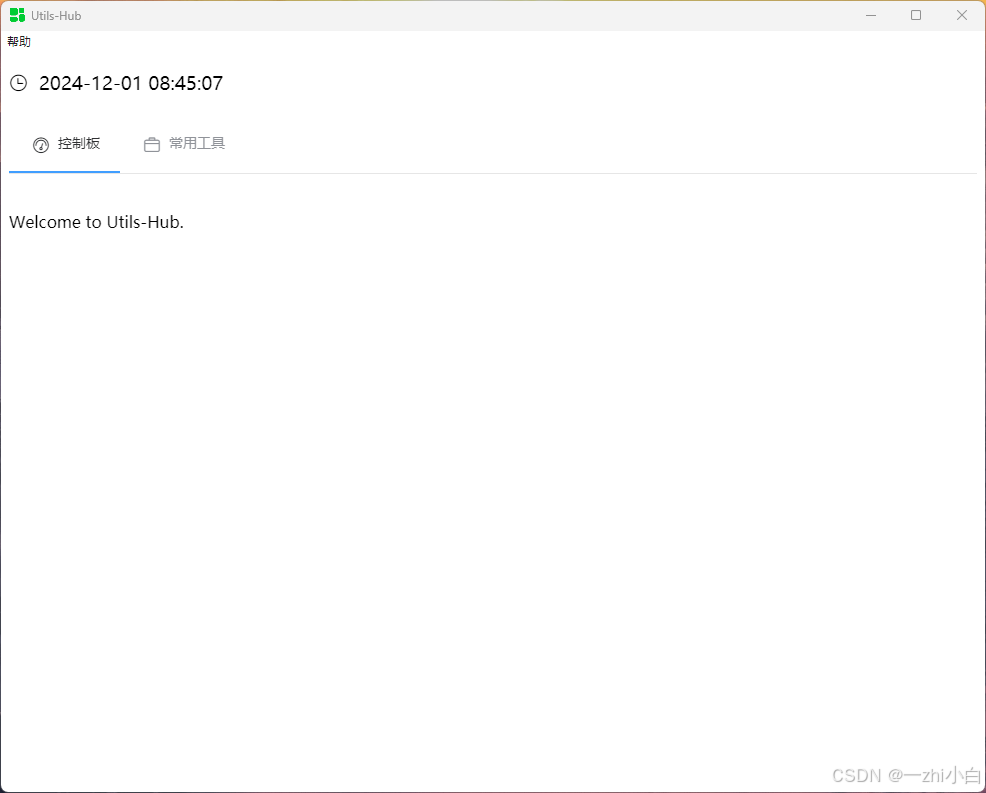
Task: Click the date-time text 2024-12-01 08:45:07
Action: tap(131, 83)
